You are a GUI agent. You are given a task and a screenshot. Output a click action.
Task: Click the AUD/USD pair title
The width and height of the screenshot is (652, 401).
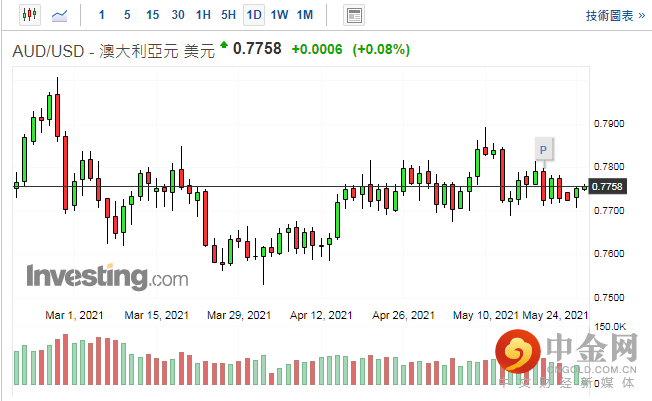(x=114, y=51)
